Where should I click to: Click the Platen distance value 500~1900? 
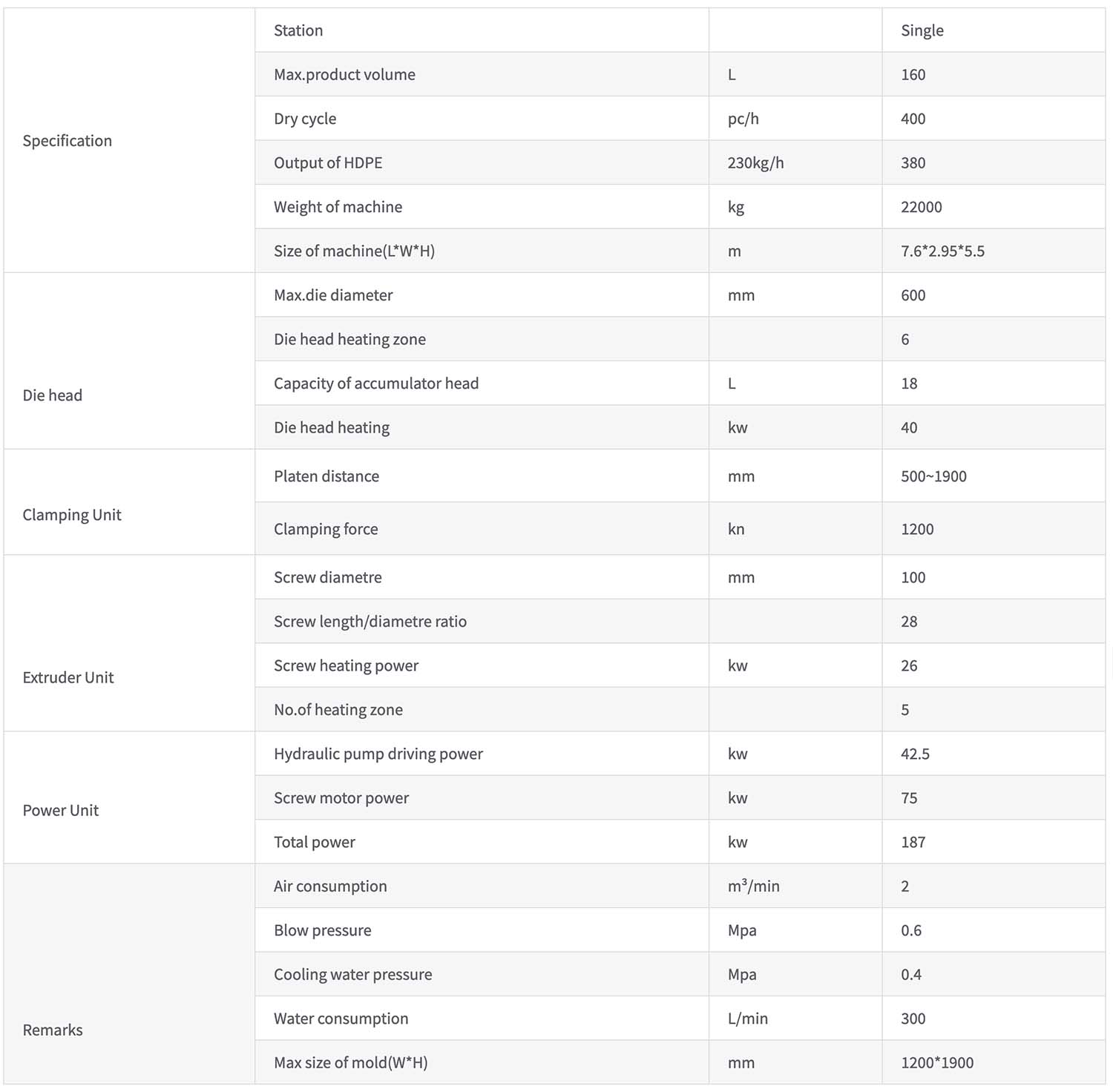[933, 476]
